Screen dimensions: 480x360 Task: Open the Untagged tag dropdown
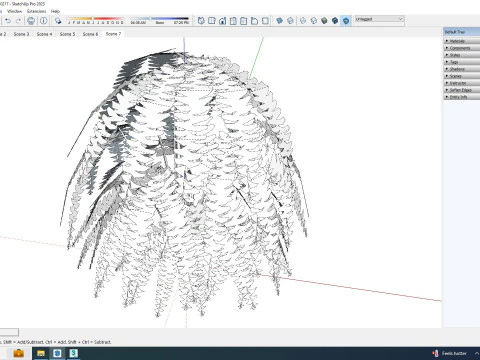(x=379, y=19)
